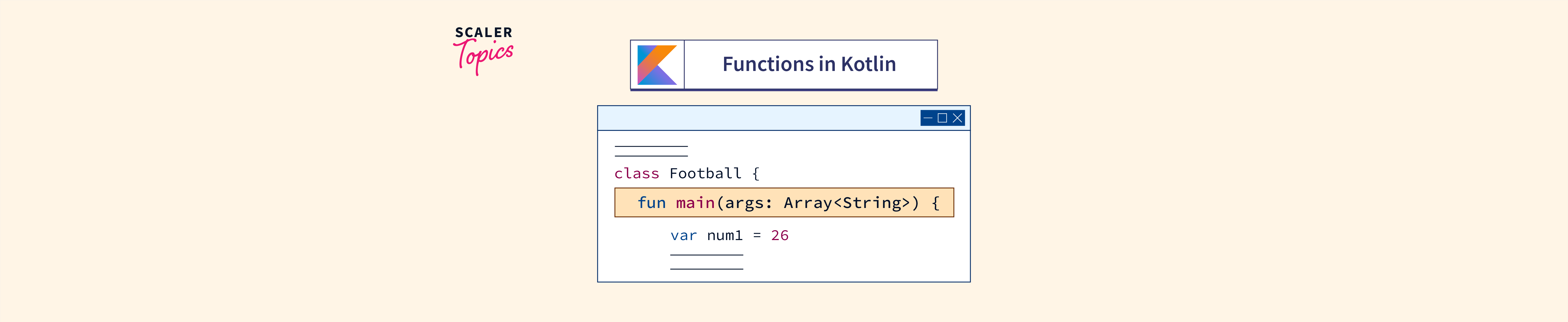Click the Kotlin logo icon
This screenshot has height=322, width=1568.
click(x=657, y=64)
